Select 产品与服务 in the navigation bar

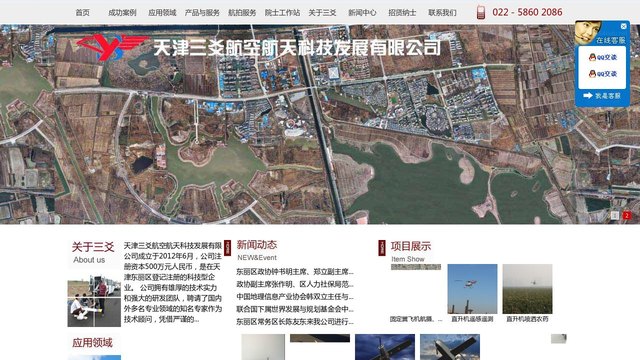coord(202,13)
